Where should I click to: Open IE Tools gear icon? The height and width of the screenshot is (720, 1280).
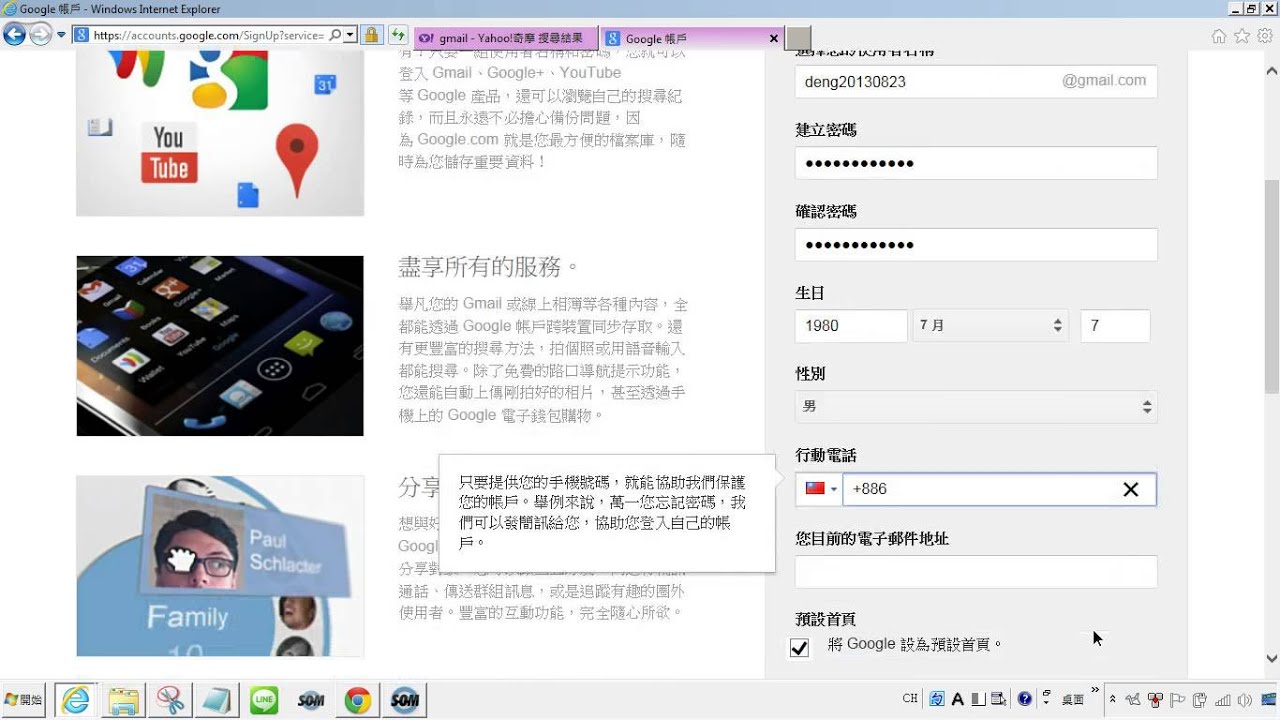[x=1265, y=36]
